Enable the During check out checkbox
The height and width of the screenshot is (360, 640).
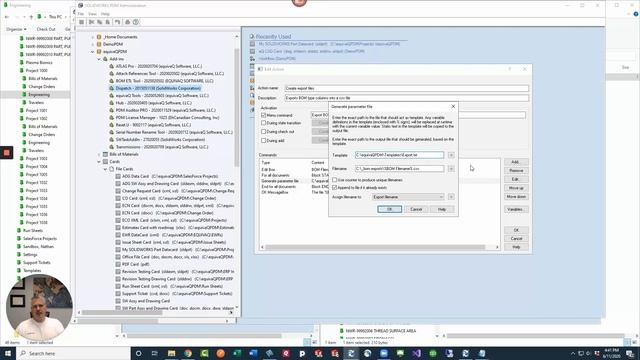[x=264, y=132]
